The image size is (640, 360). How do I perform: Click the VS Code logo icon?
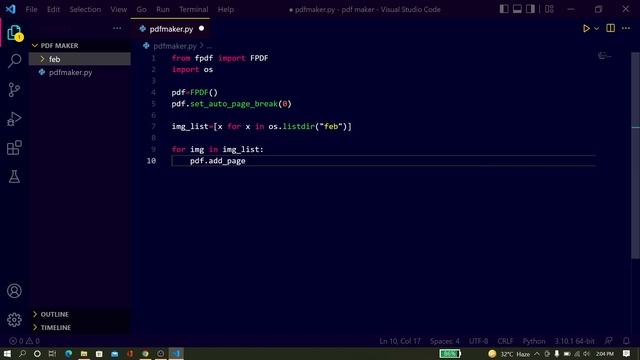point(11,9)
